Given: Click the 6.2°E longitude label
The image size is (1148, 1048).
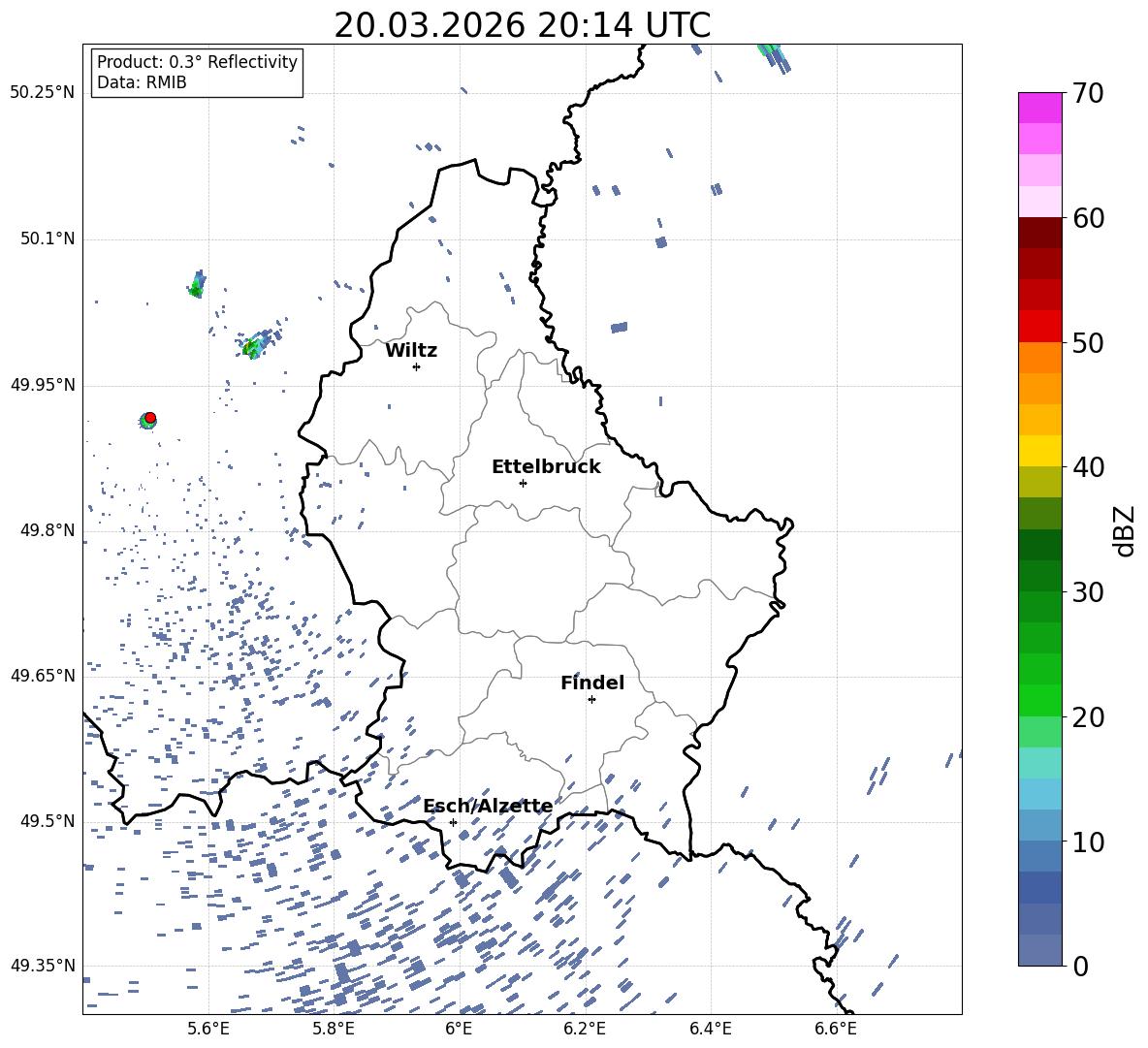Looking at the screenshot, I should click(585, 1029).
